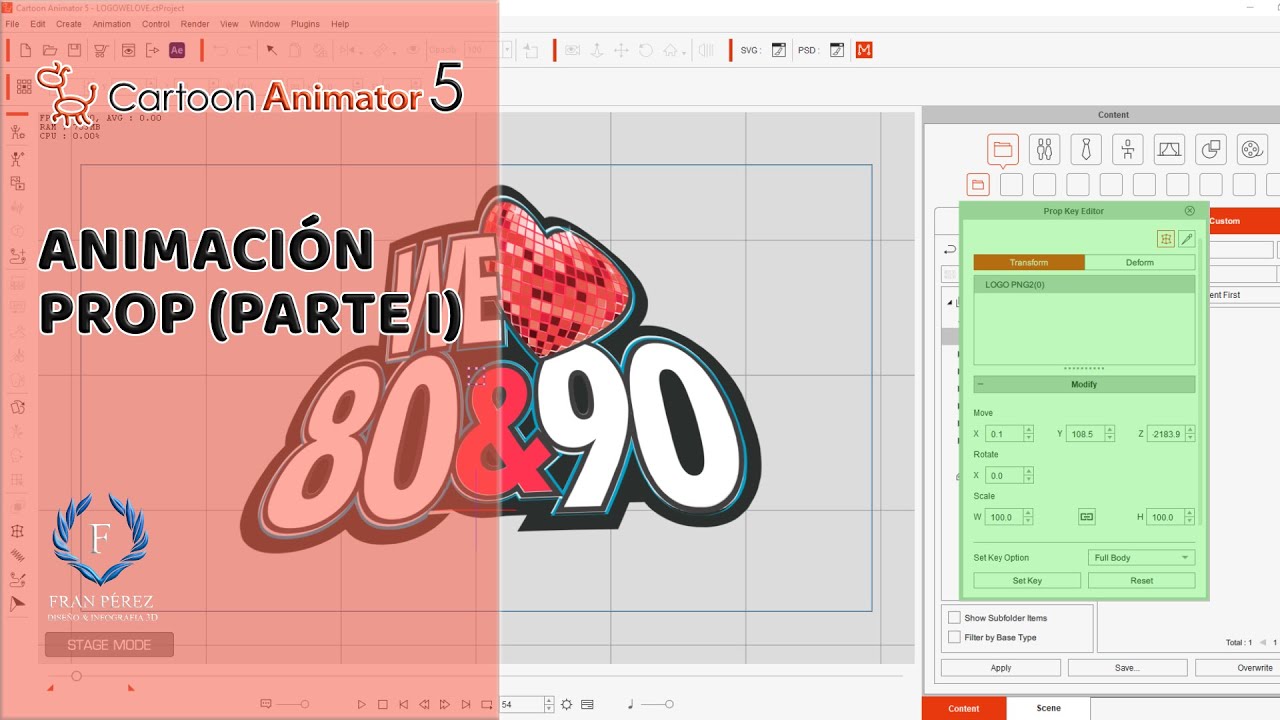1280x720 pixels.
Task: Switch to the Scene tab
Action: point(1049,708)
